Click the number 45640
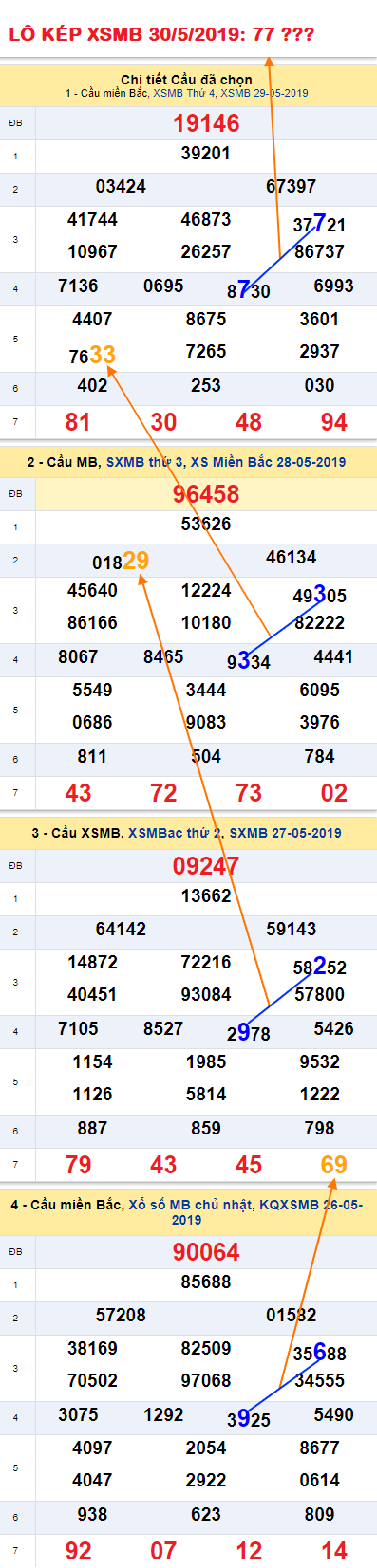Viewport: 377px width, 1568px height. point(92,590)
